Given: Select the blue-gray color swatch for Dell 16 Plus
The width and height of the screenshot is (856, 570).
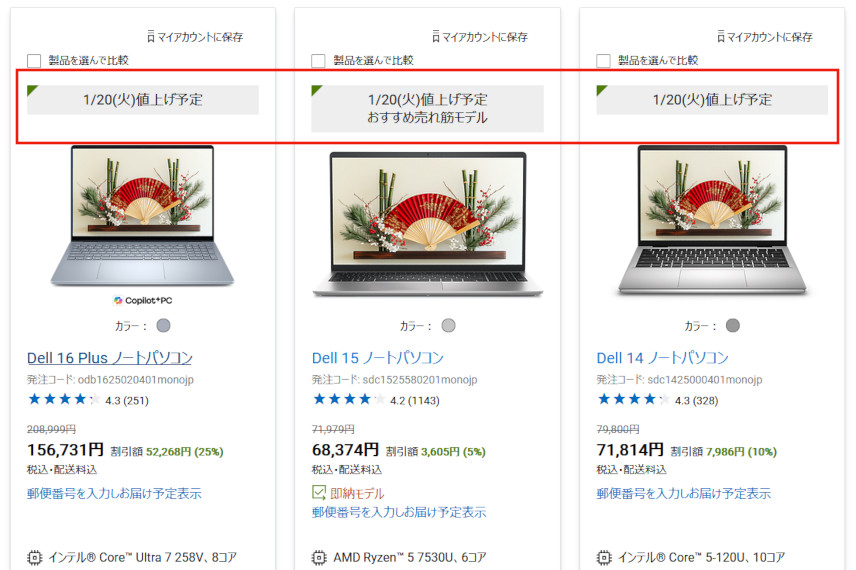Looking at the screenshot, I should (x=163, y=326).
